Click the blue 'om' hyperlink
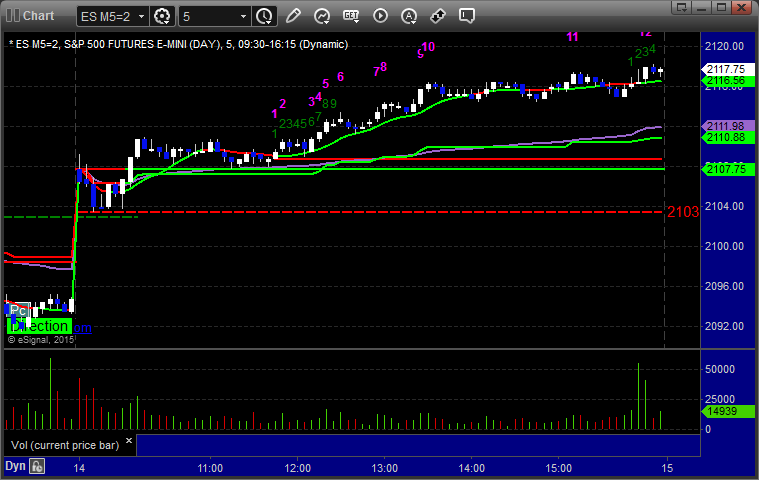The height and width of the screenshot is (480, 759). 82,328
